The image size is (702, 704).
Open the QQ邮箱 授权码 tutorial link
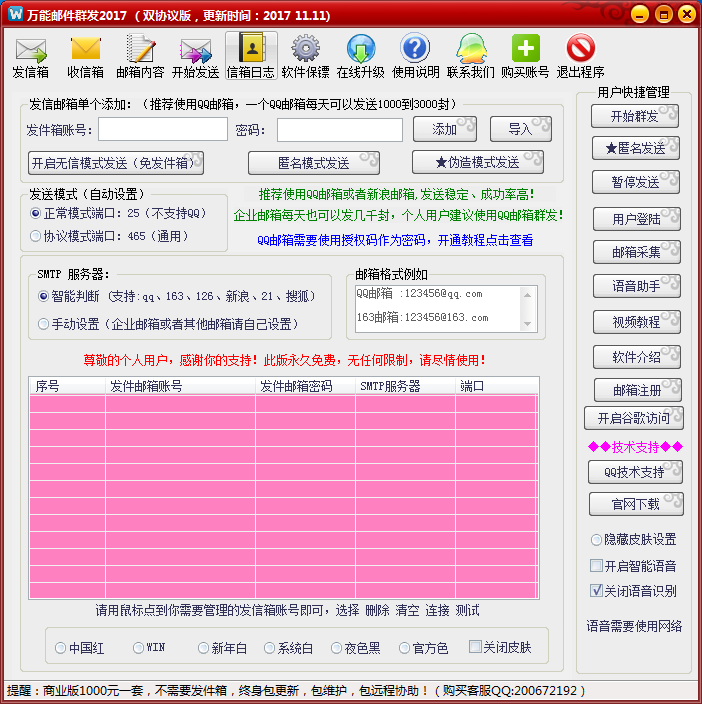tap(395, 240)
